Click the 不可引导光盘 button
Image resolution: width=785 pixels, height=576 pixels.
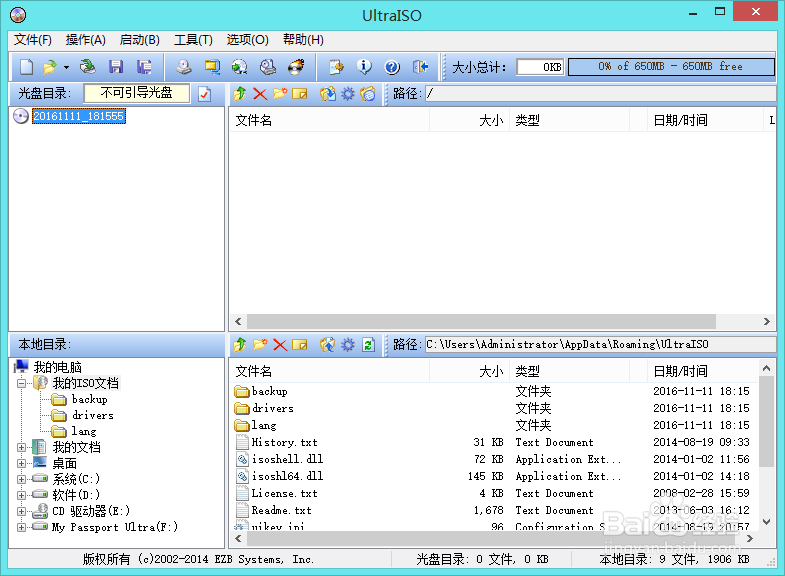(137, 93)
